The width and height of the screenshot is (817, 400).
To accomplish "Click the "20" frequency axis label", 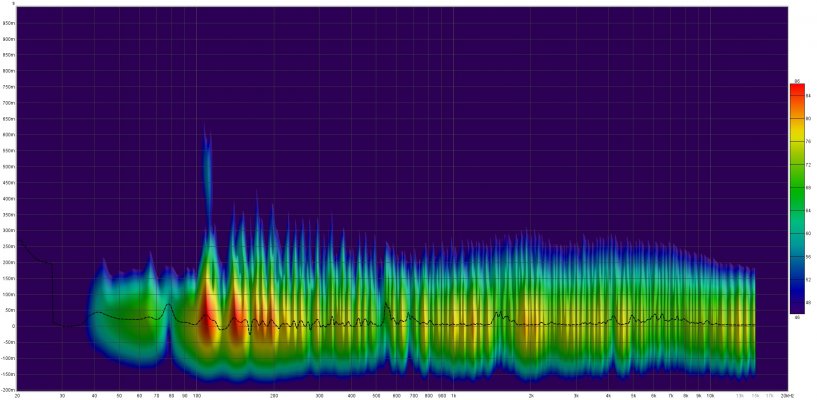I will (x=17, y=396).
